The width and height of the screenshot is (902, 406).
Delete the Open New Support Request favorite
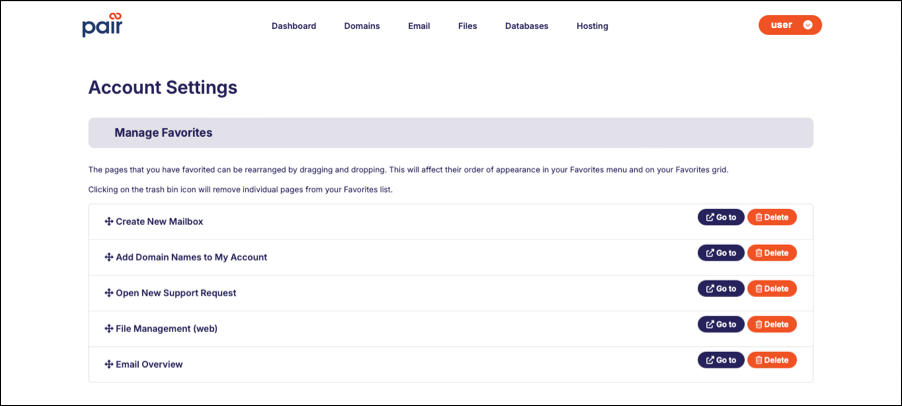pos(771,289)
